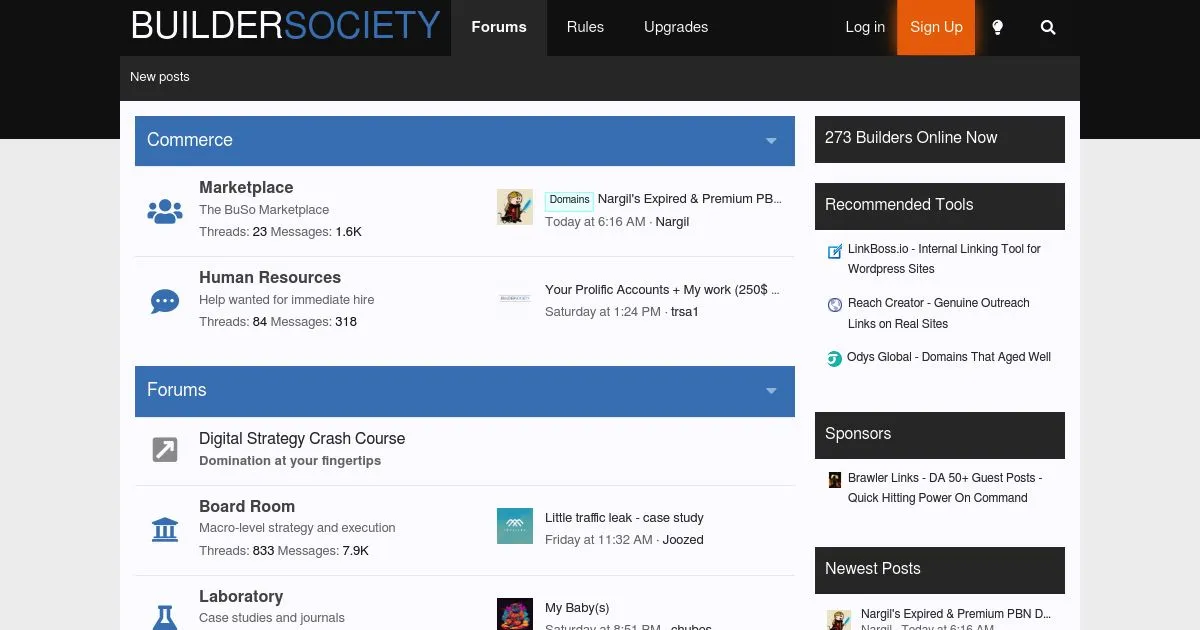1200x630 pixels.
Task: Select New posts in the sub-navigation
Action: coord(160,77)
